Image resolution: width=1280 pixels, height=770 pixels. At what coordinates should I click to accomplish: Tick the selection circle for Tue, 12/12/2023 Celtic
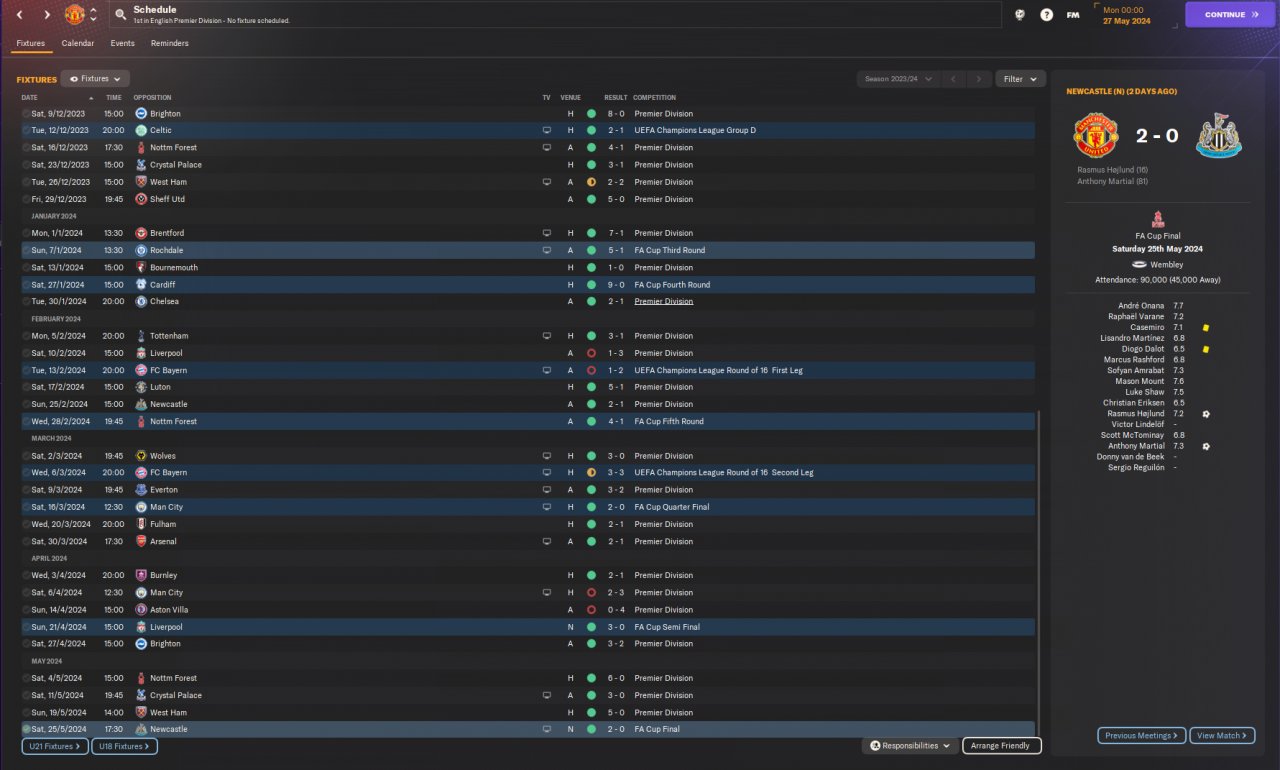tap(26, 131)
